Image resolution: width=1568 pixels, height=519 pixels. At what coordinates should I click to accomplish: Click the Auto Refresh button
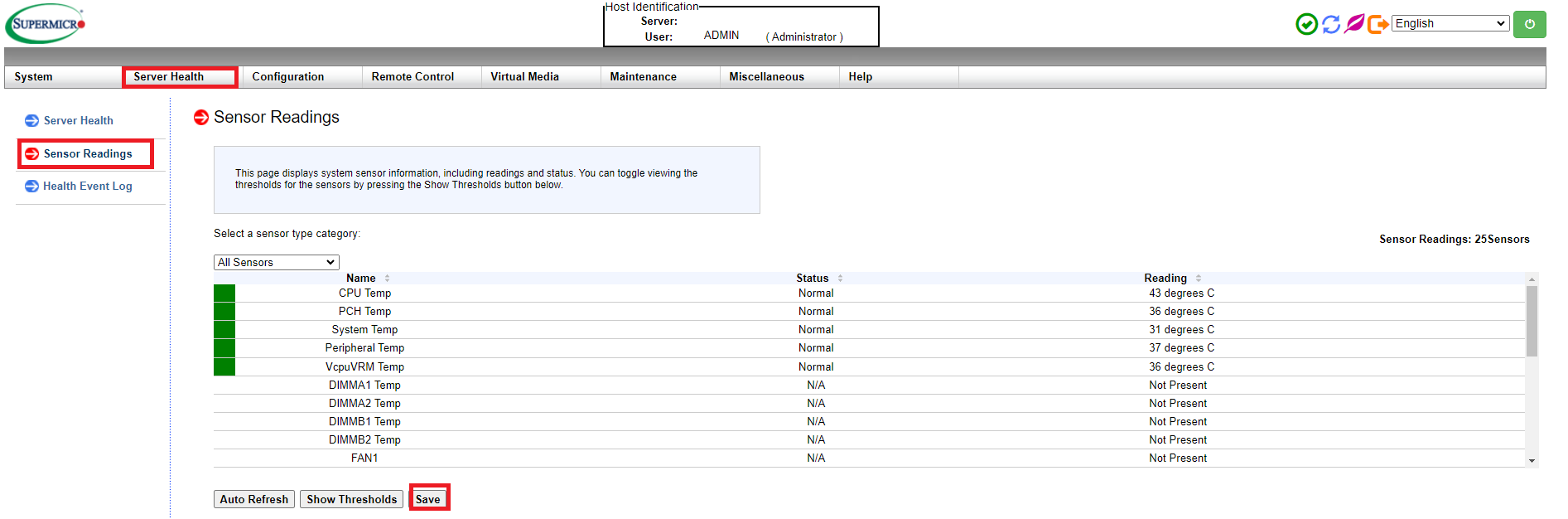click(x=254, y=499)
